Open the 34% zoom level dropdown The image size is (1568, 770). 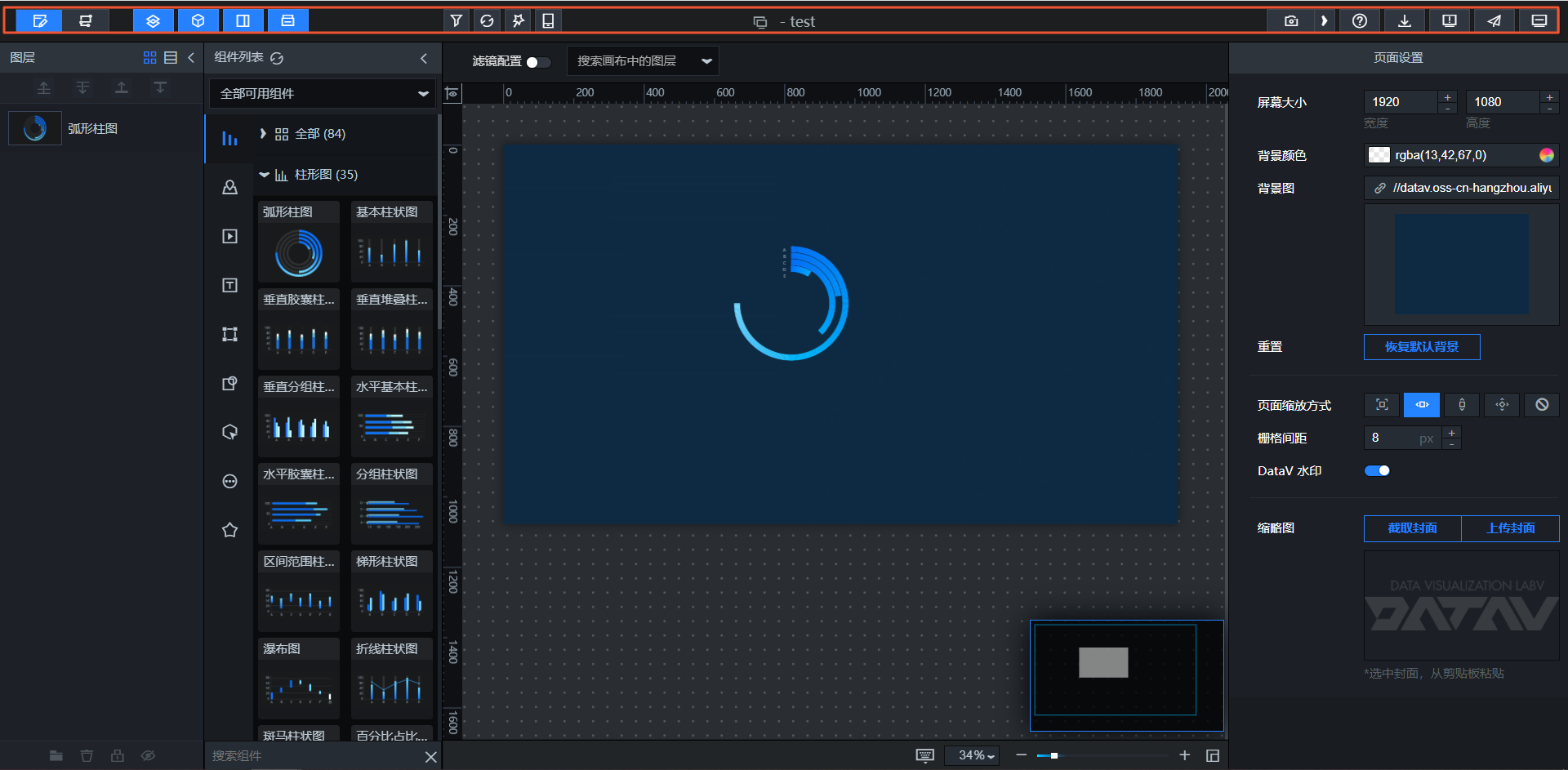click(978, 755)
